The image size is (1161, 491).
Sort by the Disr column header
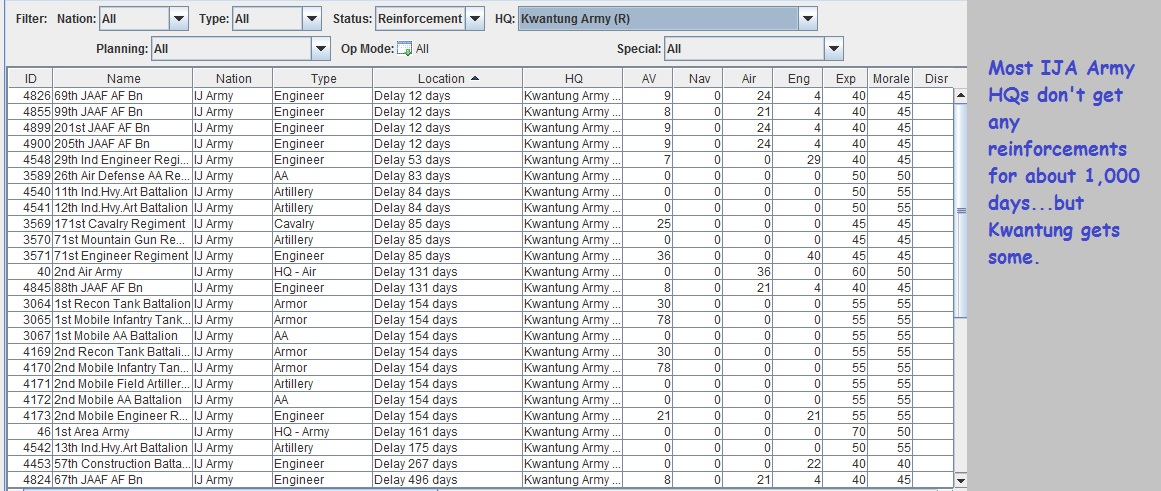coord(936,79)
